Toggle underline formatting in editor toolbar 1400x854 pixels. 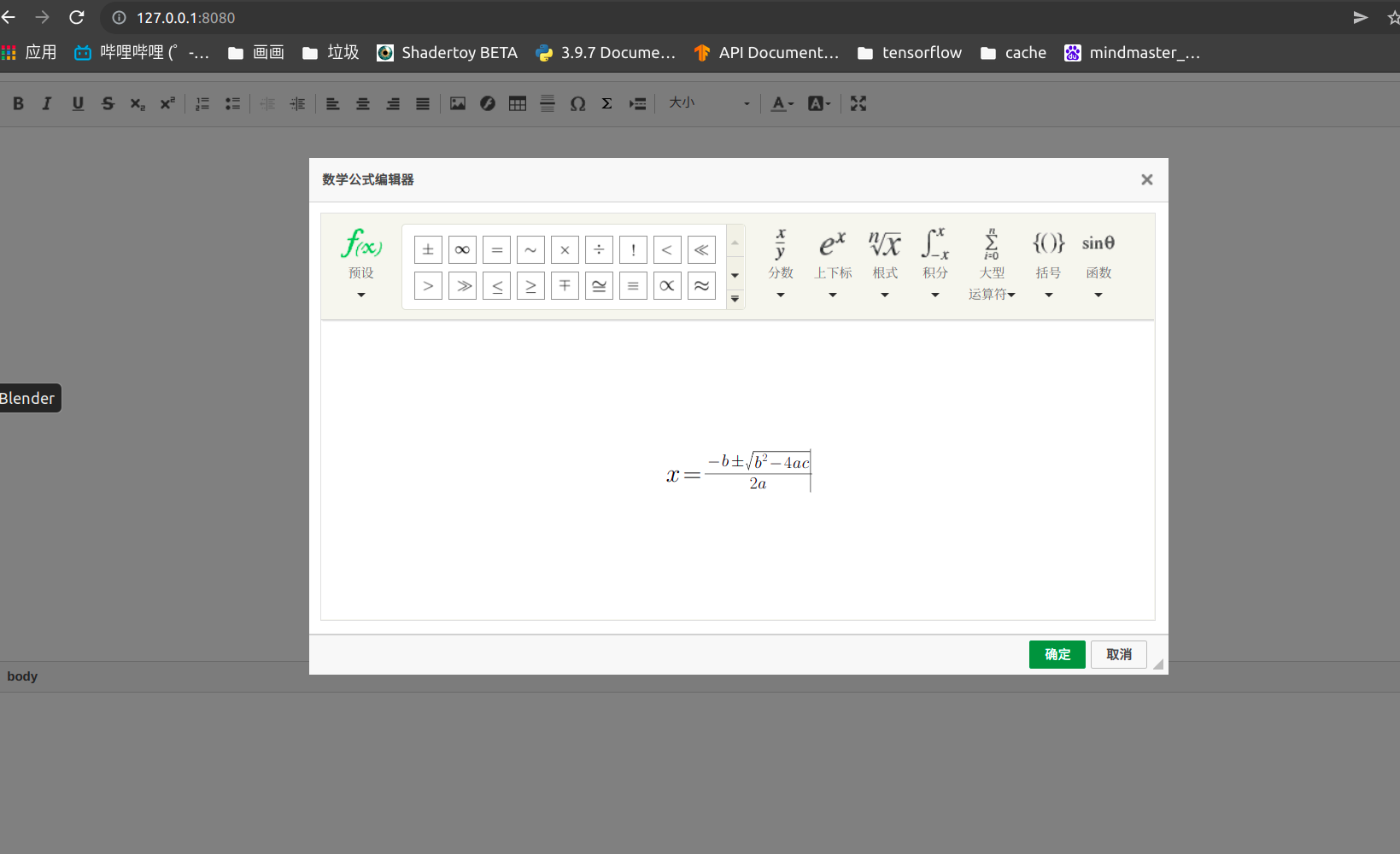pos(78,103)
